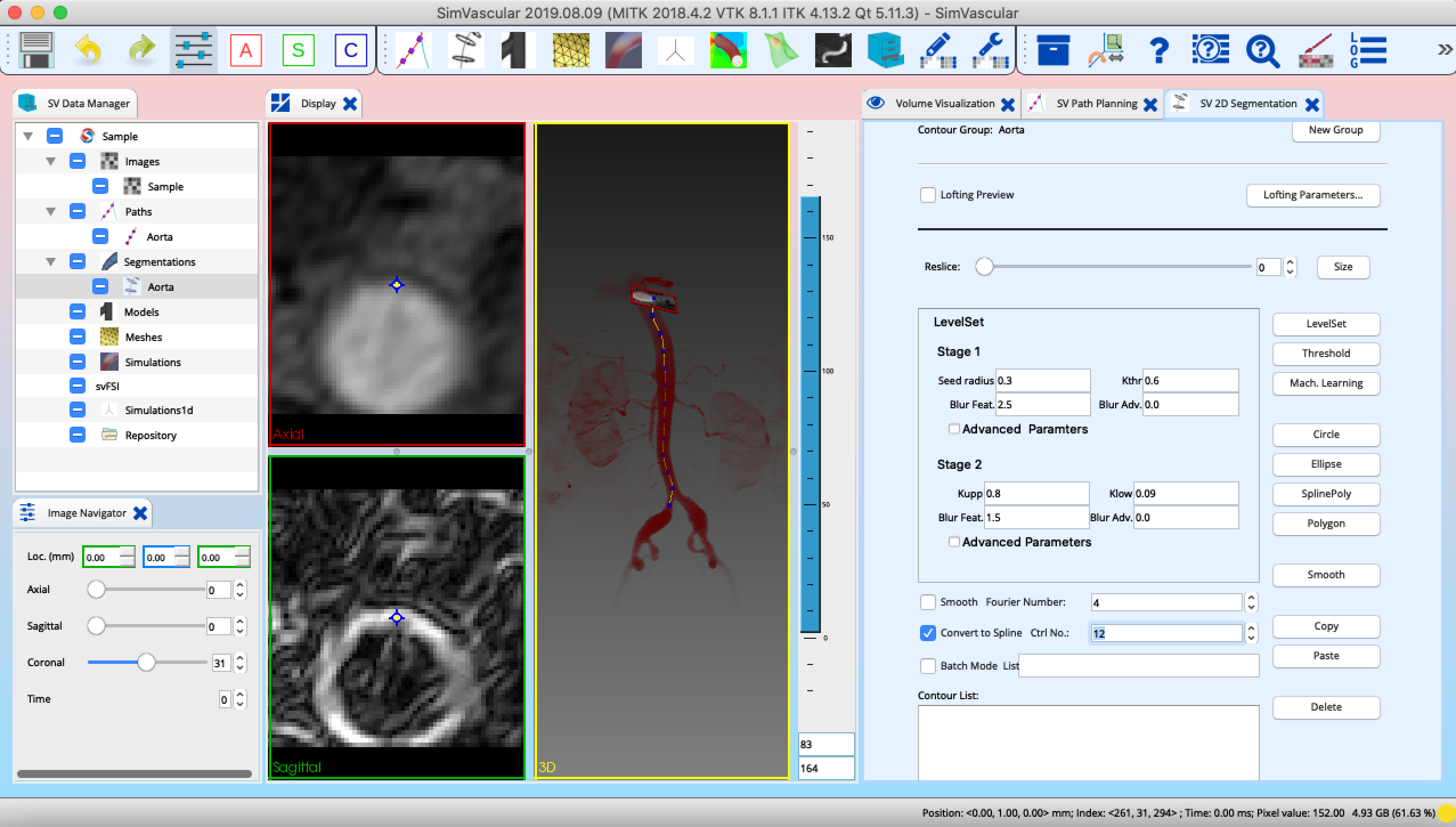Click the Seed radius input field
This screenshot has width=1456, height=827.
tap(1043, 380)
